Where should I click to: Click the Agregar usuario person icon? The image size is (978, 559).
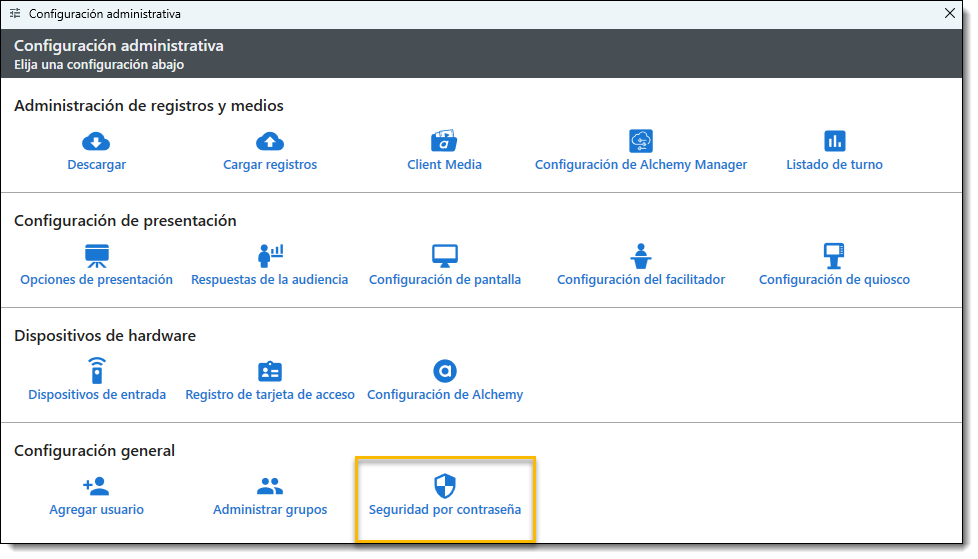pos(96,486)
